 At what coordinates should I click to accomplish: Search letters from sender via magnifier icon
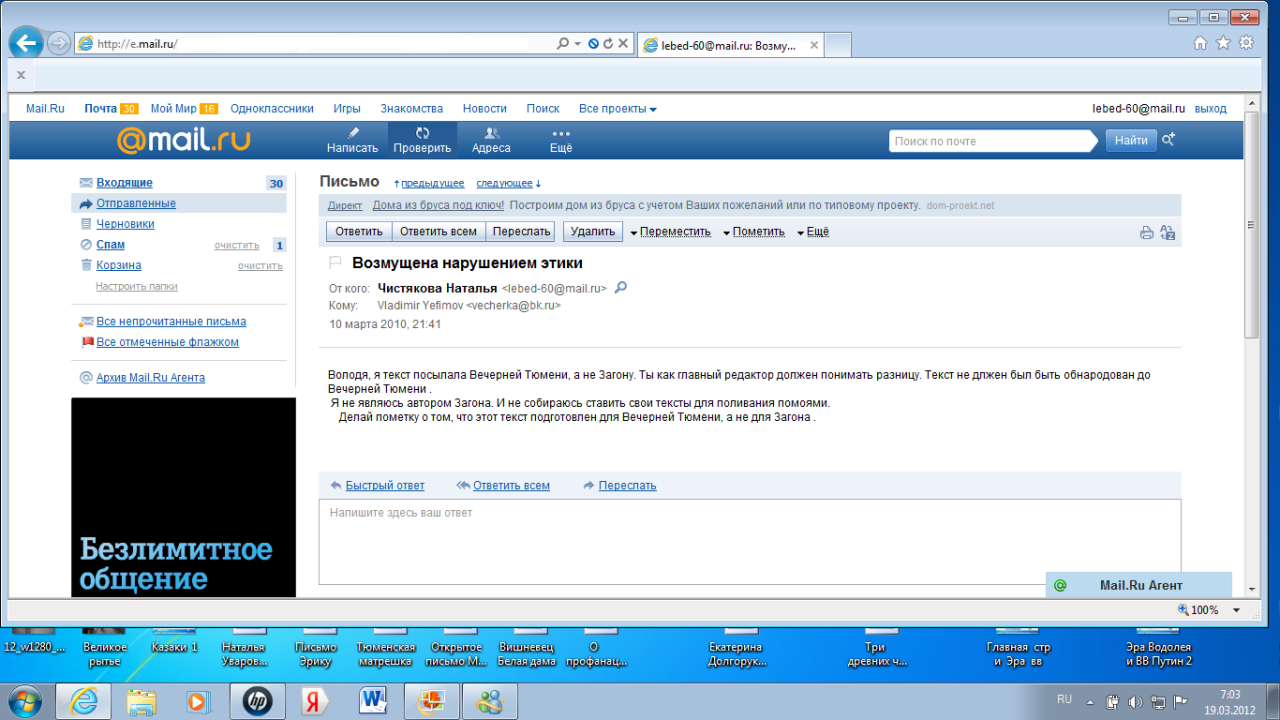click(x=620, y=288)
